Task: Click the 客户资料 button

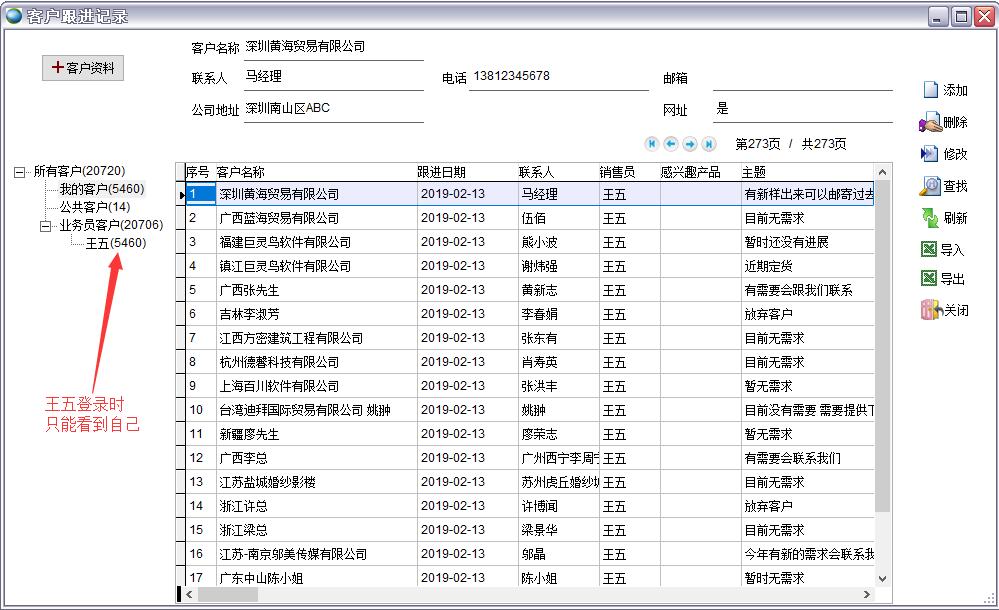Action: (83, 67)
